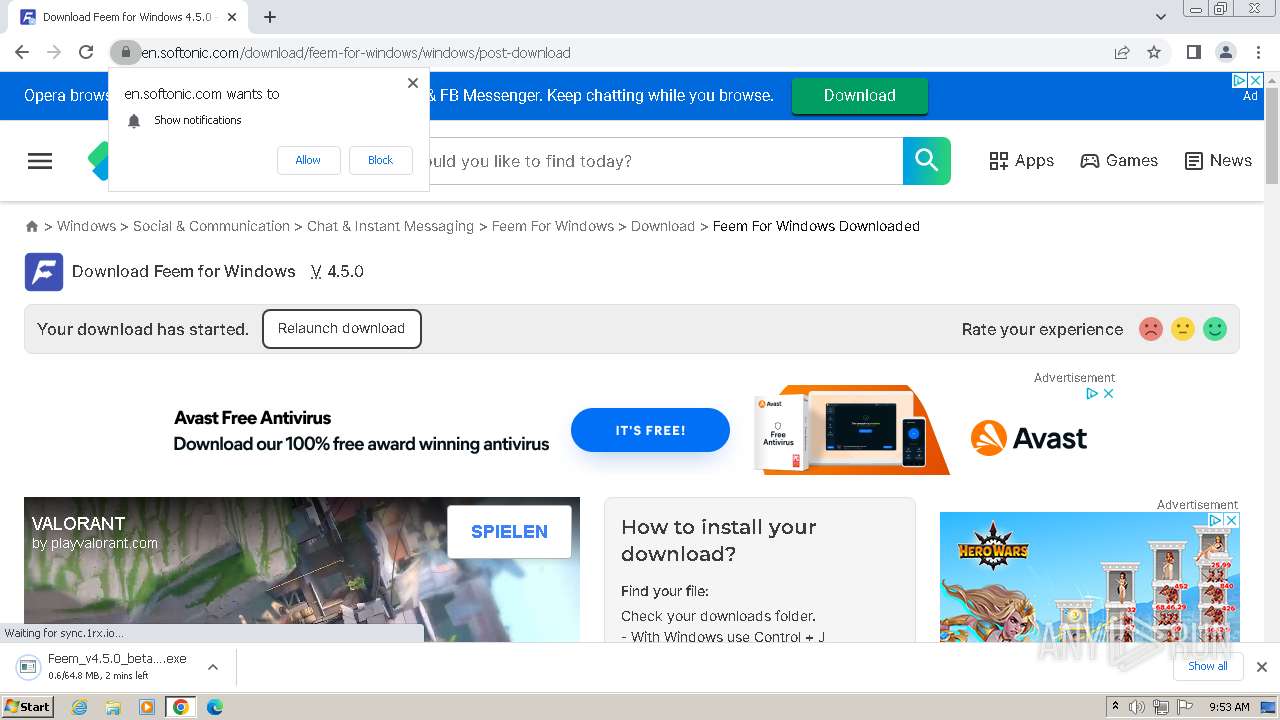Share this page using the share icon

click(1122, 52)
